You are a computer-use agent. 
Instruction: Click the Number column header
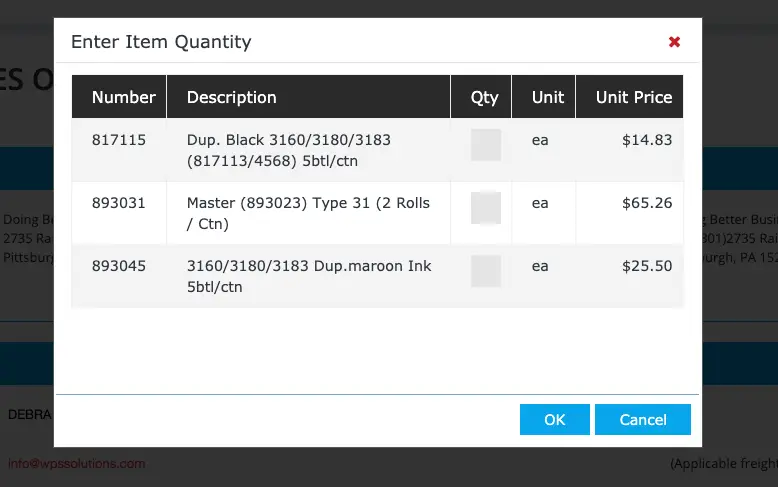click(123, 97)
